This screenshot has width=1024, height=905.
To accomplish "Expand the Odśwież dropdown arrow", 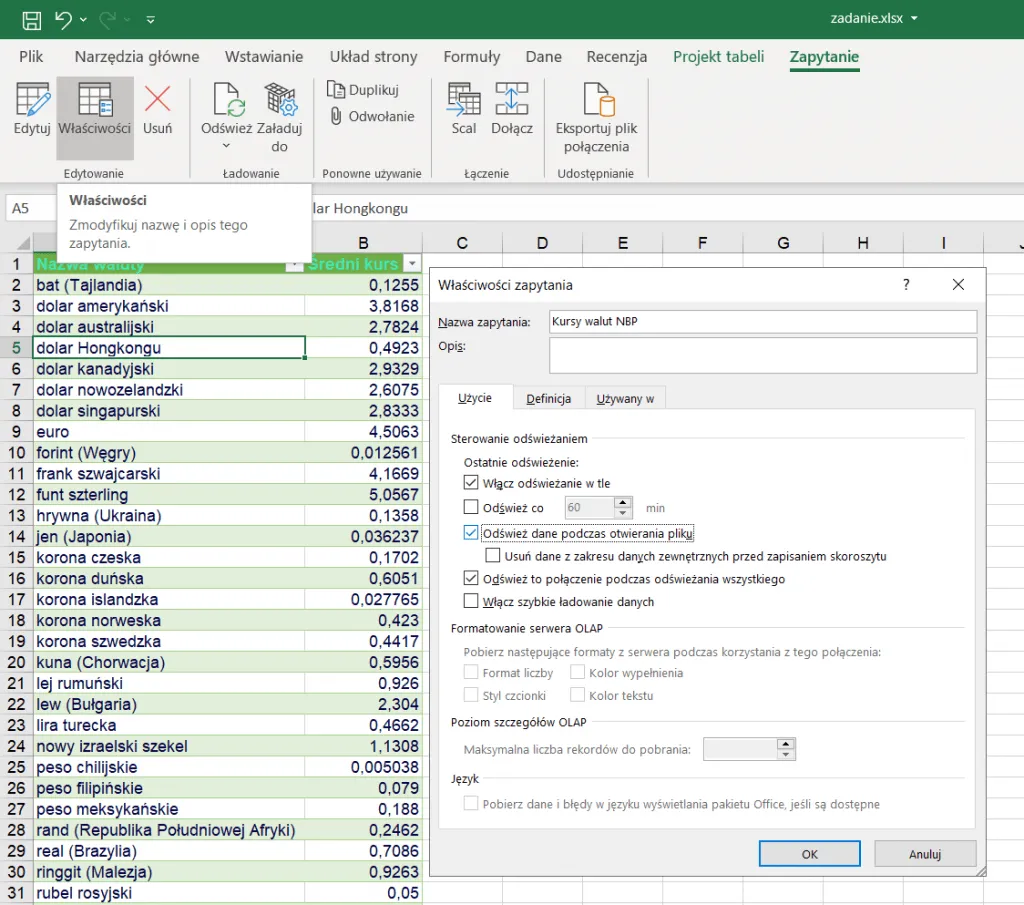I will [226, 146].
